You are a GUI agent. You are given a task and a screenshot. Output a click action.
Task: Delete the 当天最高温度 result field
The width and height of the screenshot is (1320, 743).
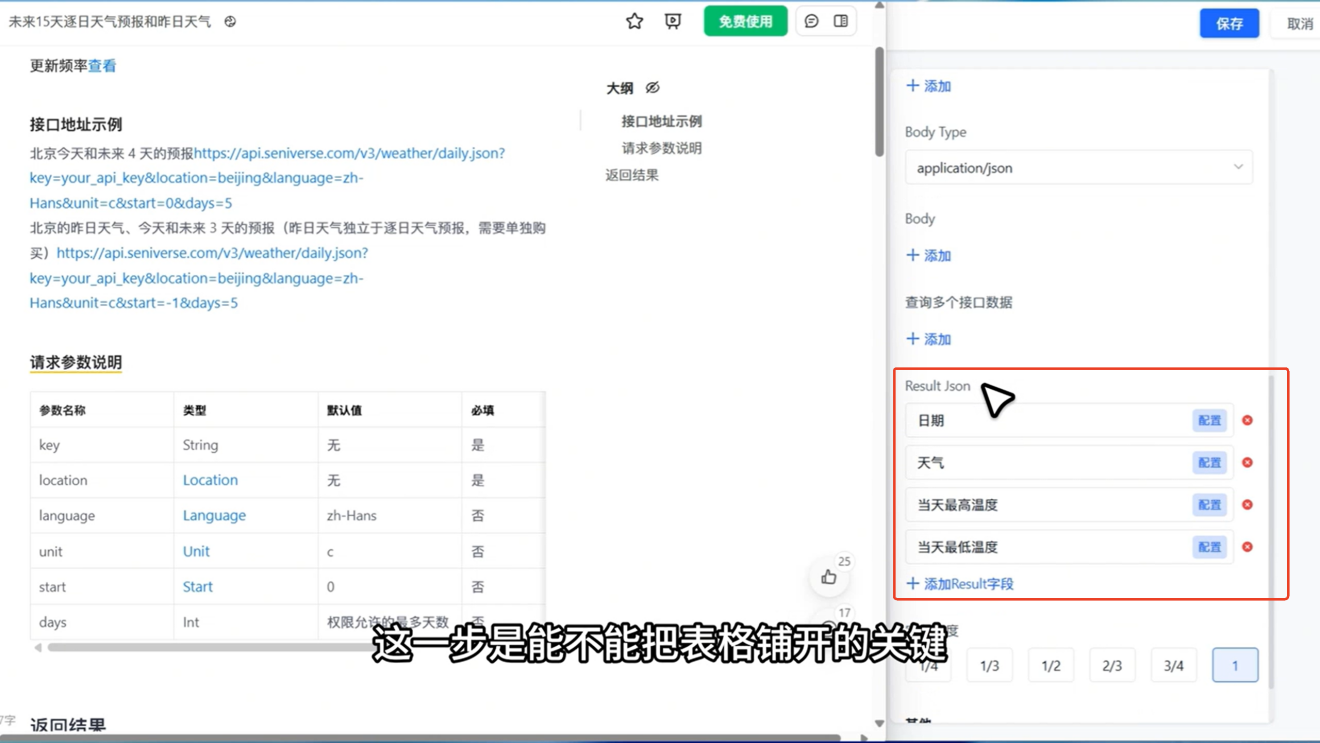1247,505
